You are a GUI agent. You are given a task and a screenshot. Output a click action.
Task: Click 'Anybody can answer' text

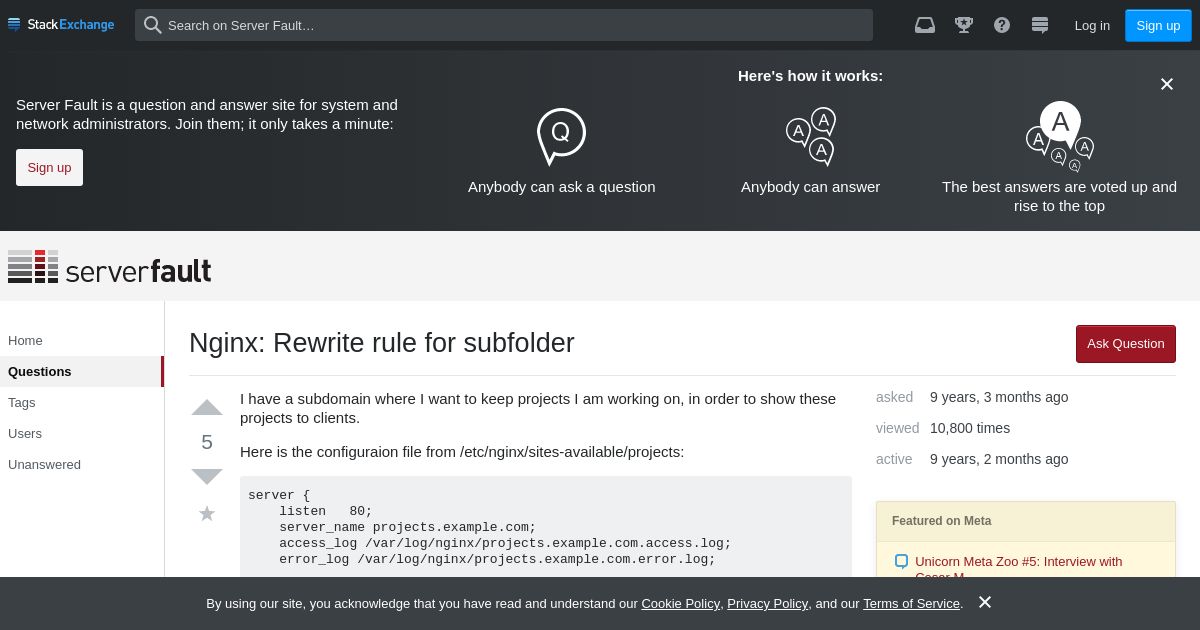(x=811, y=187)
